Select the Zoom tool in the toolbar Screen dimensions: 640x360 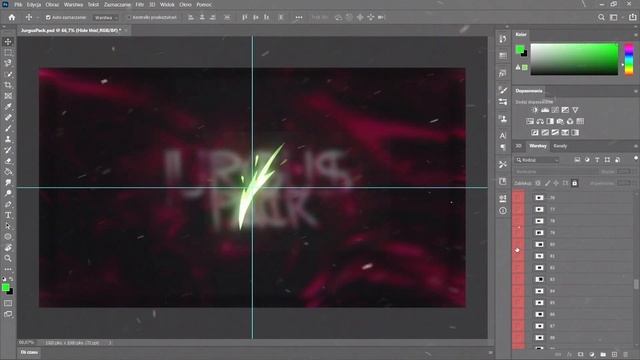[8, 258]
